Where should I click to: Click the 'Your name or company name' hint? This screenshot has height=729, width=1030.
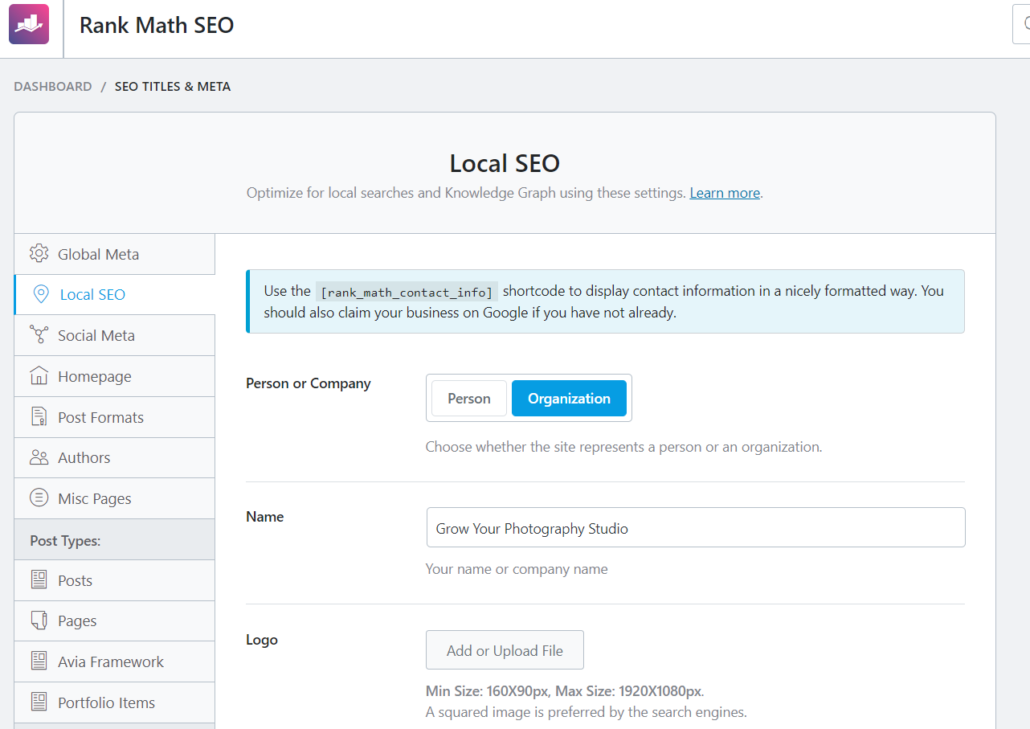click(x=516, y=569)
